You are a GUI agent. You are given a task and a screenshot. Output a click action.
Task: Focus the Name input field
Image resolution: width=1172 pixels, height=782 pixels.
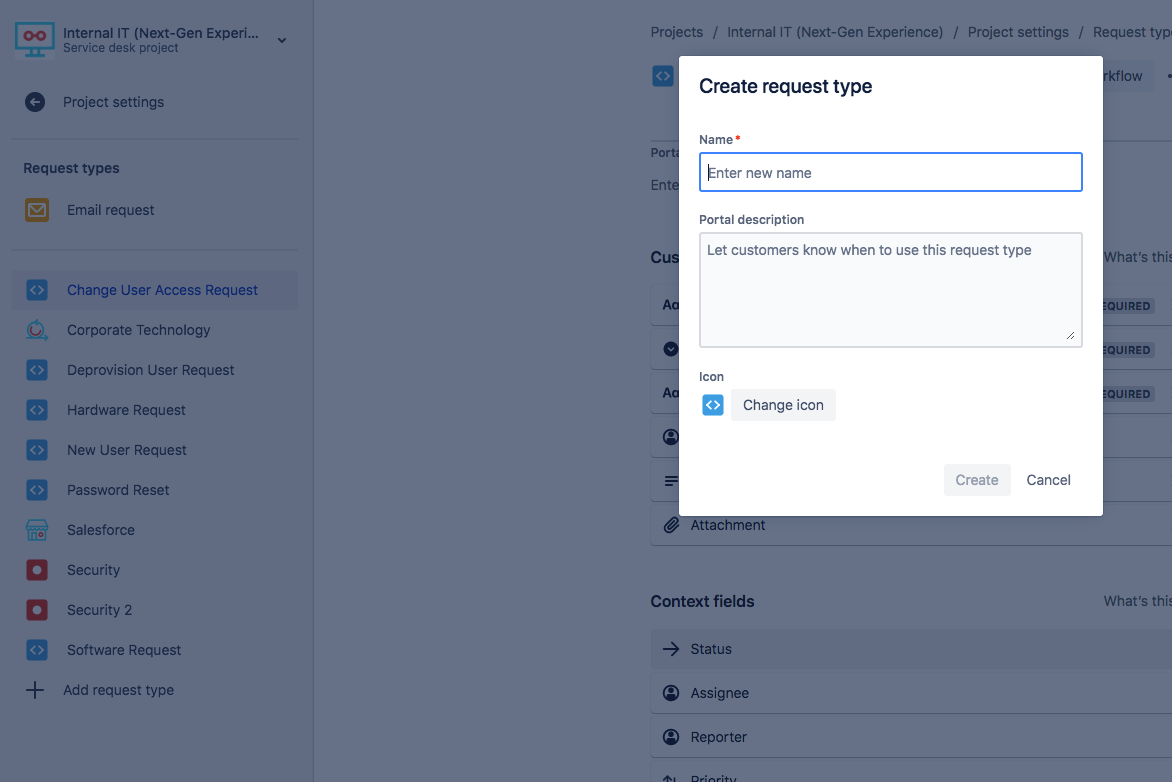pos(890,172)
